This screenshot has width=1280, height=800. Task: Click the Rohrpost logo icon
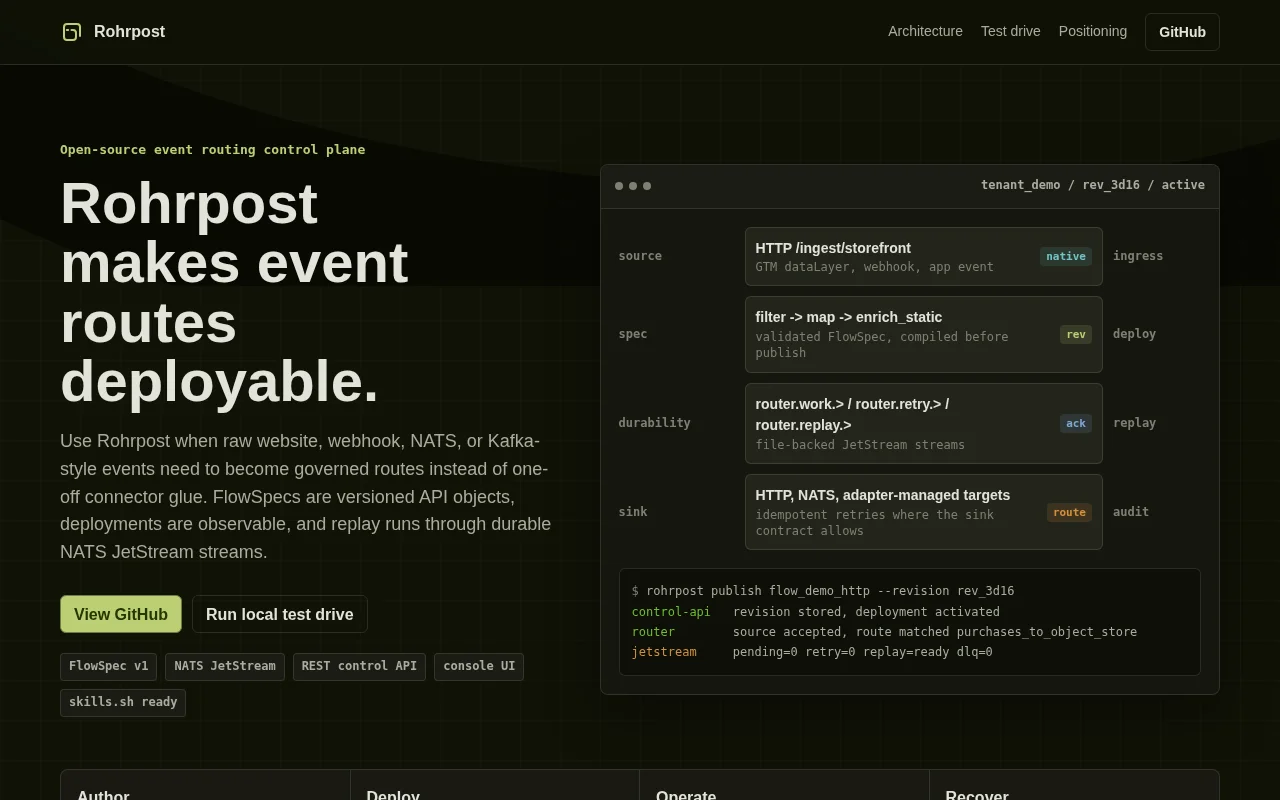tap(72, 32)
